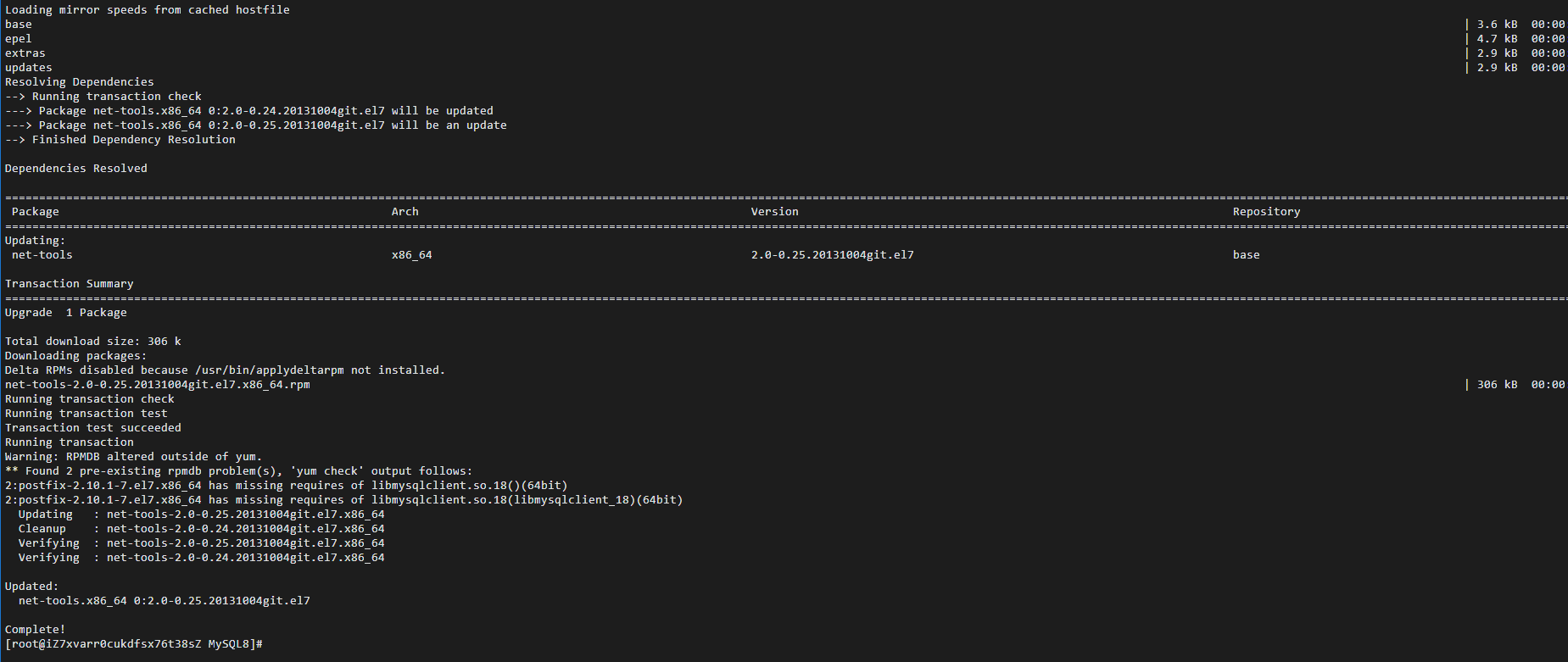This screenshot has width=1568, height=662.
Task: Click the 'Upgrade 1 Package' summary line
Action: [66, 313]
